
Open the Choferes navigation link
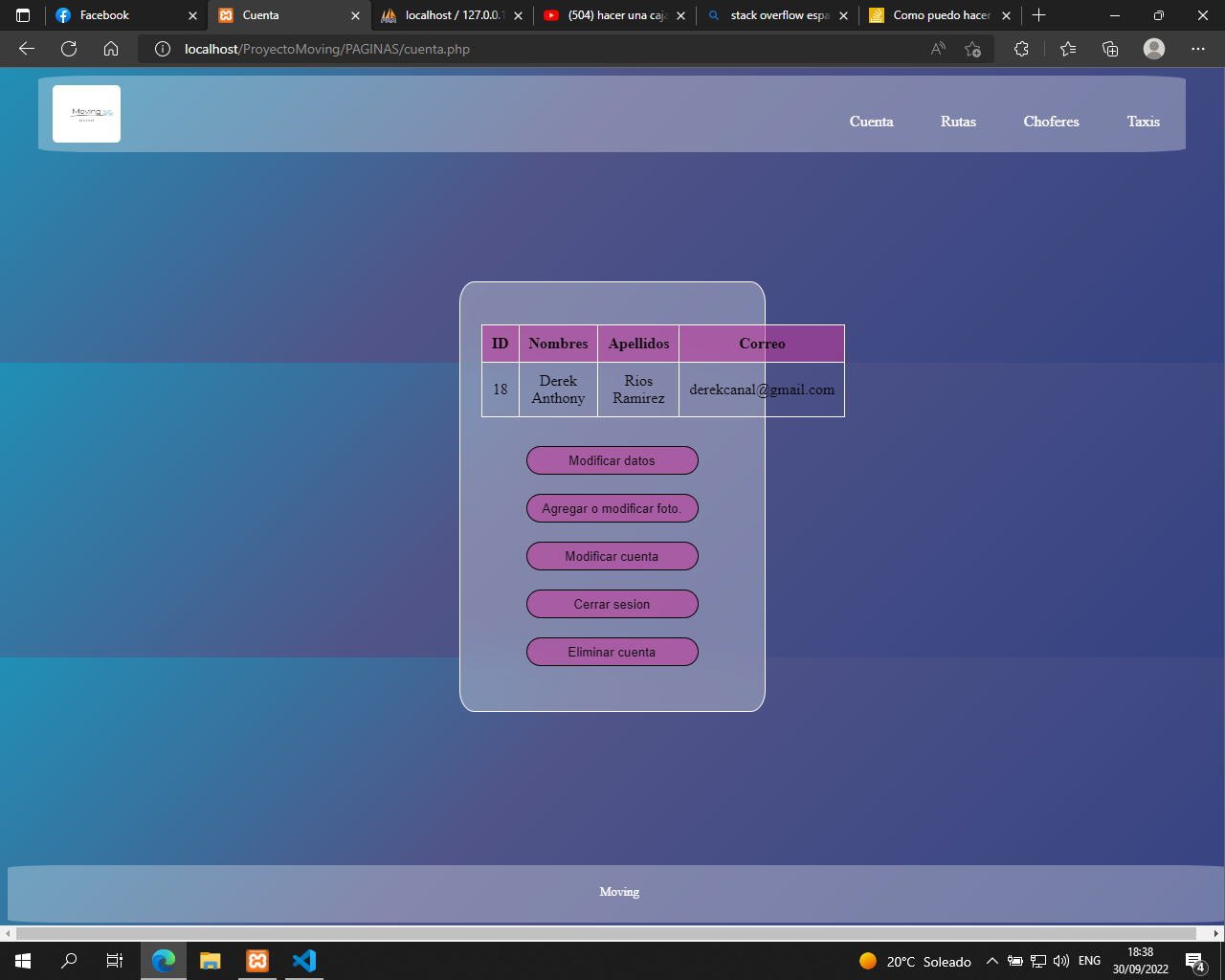1051,122
